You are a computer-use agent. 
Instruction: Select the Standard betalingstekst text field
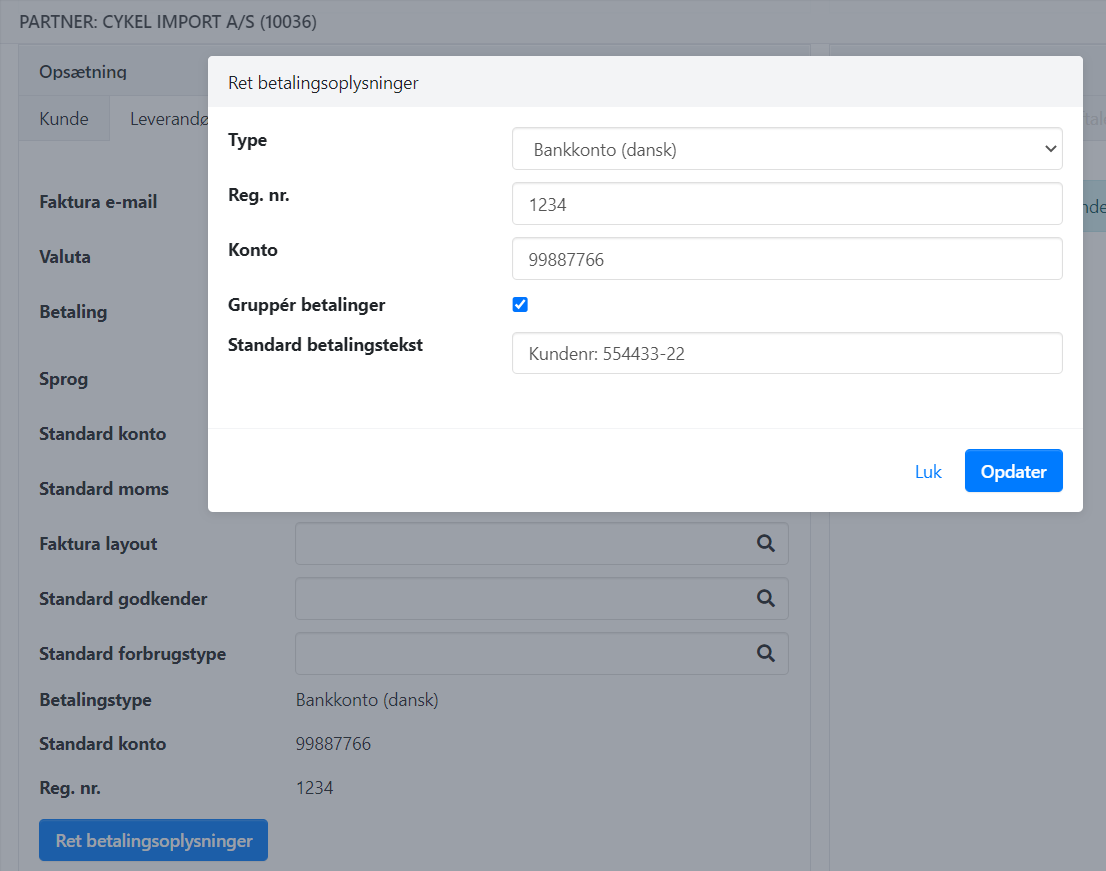786,354
